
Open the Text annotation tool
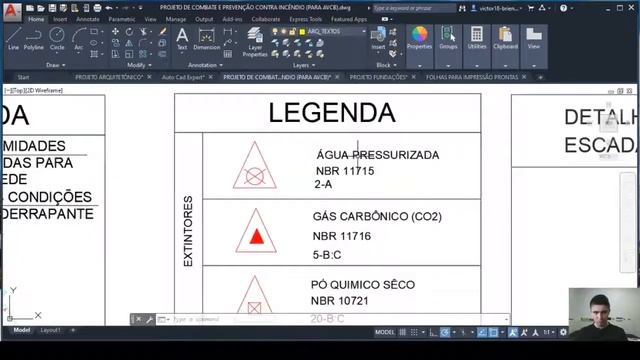[182, 39]
